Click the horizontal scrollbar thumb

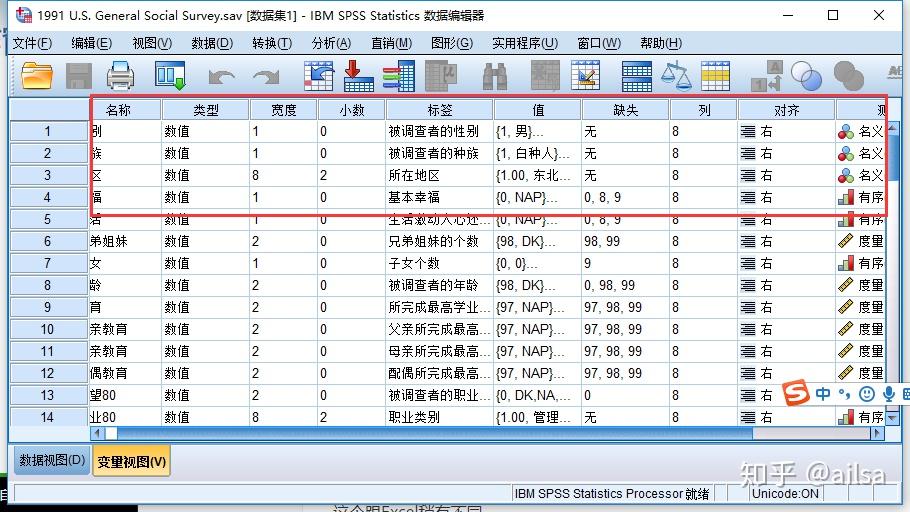click(434, 433)
